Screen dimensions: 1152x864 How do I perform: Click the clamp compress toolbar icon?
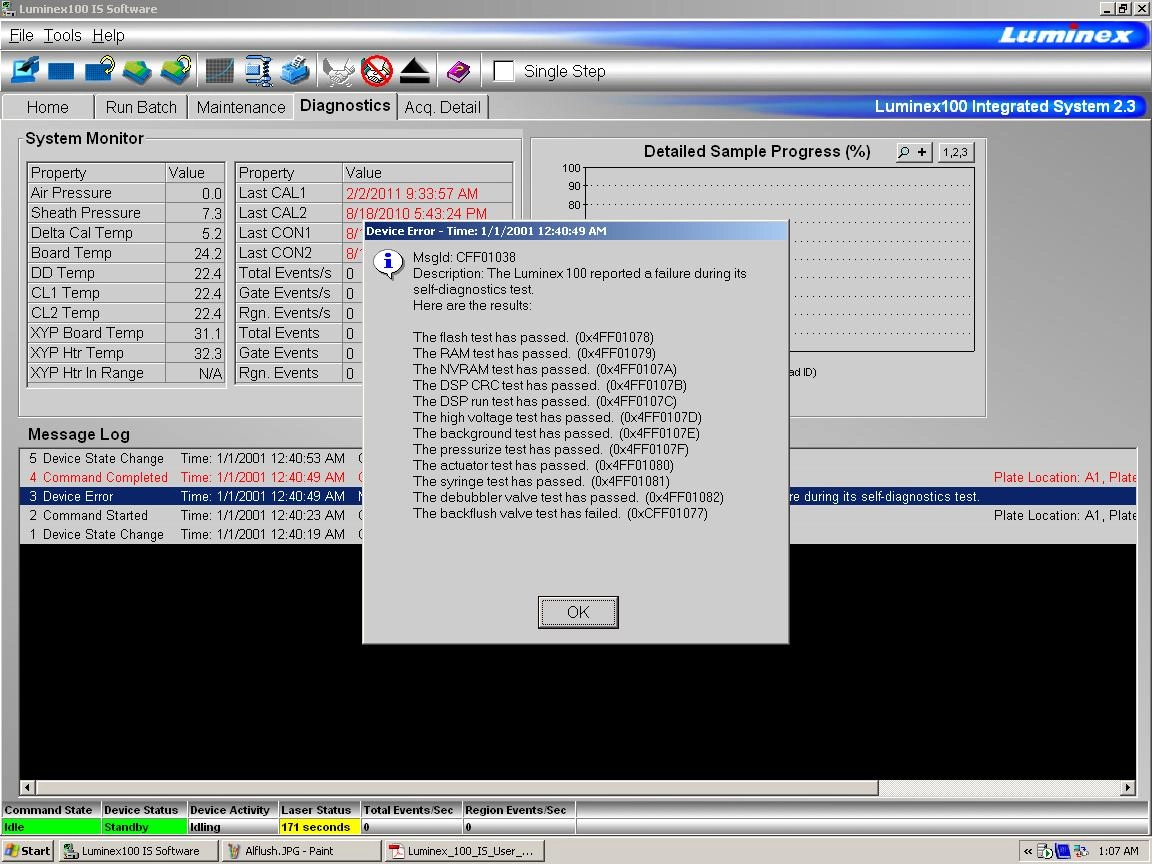pos(258,72)
